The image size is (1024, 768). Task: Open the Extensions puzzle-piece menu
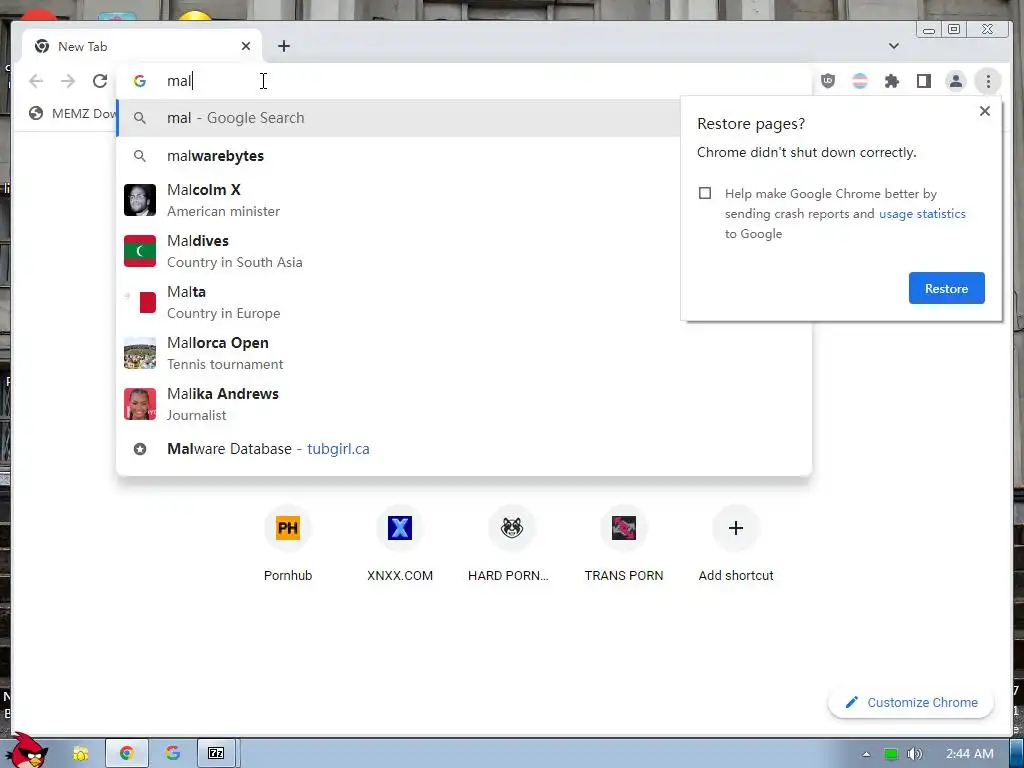point(892,81)
